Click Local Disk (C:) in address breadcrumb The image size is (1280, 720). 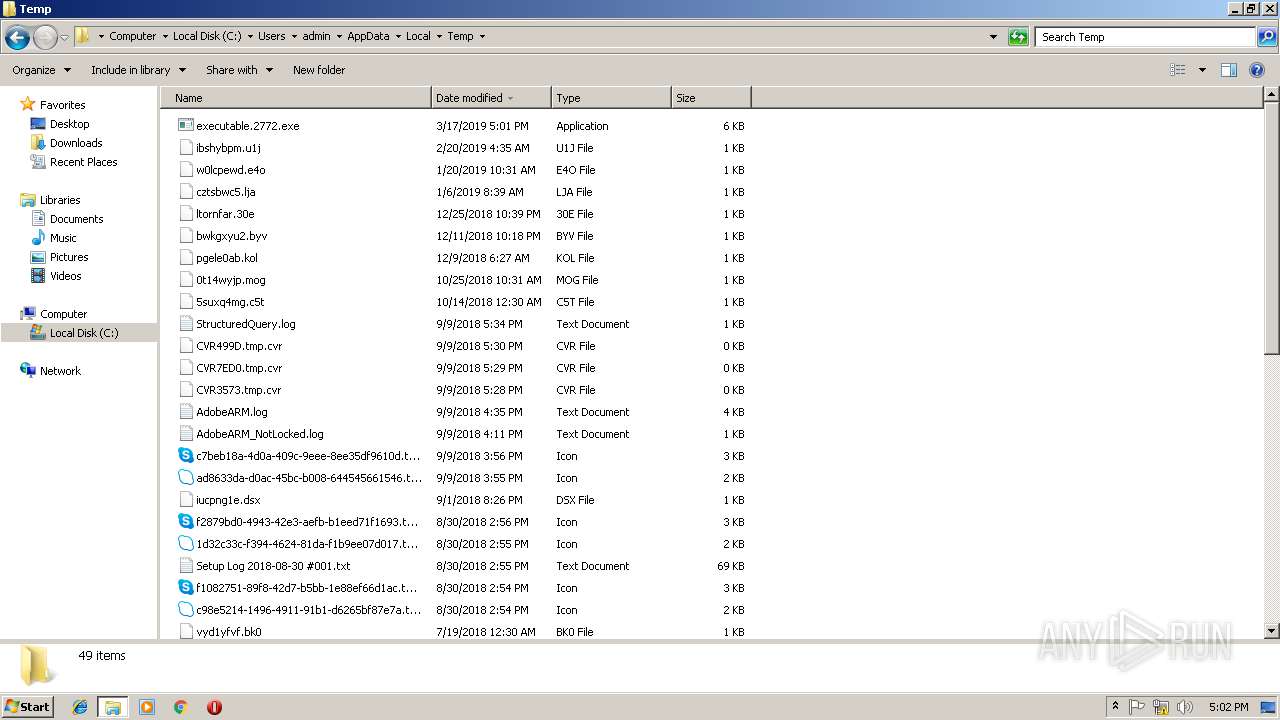206,36
